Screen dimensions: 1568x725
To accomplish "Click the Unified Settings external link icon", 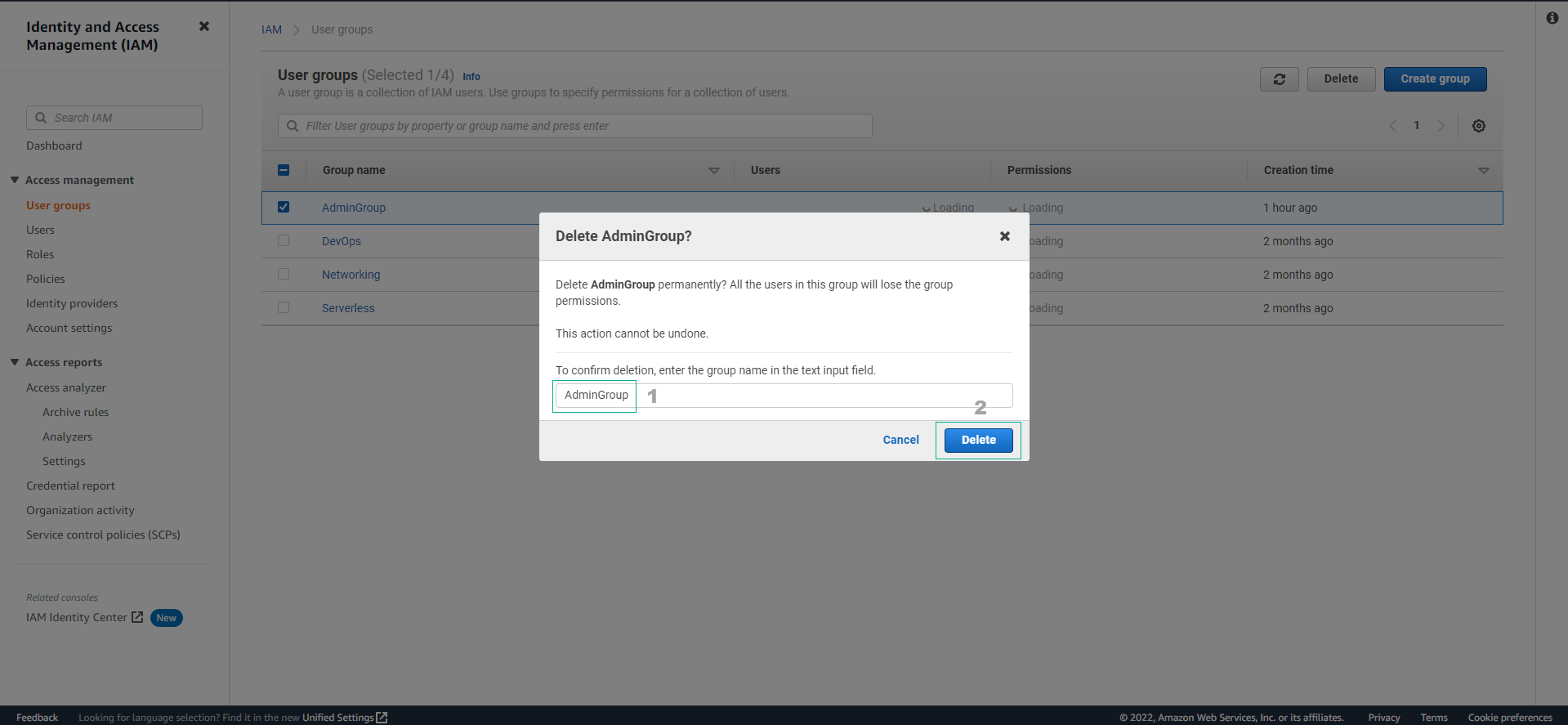I will pyautogui.click(x=382, y=718).
